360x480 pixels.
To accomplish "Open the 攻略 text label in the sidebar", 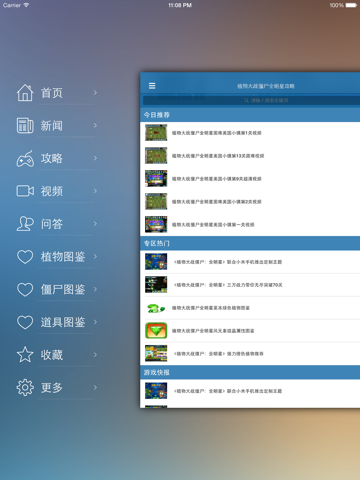I will pyautogui.click(x=52, y=158).
